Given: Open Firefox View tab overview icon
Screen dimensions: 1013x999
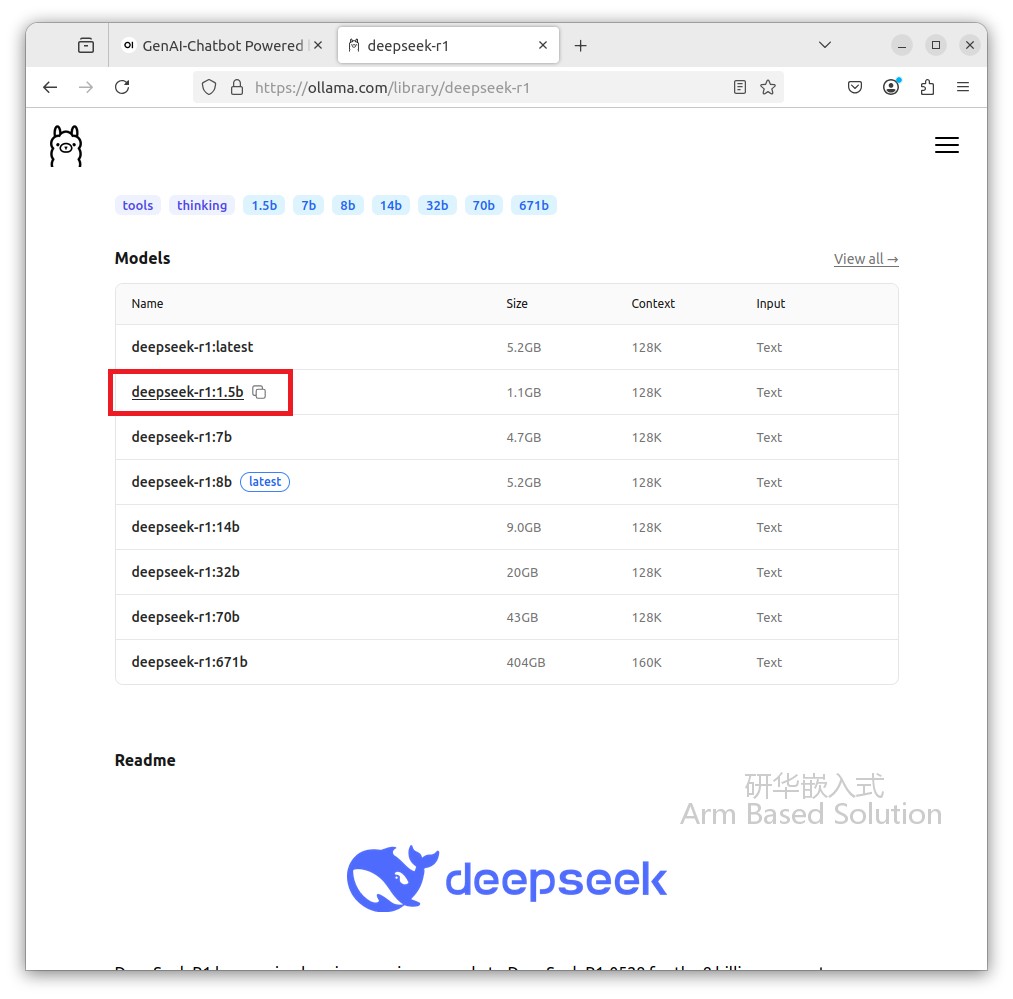Looking at the screenshot, I should [86, 45].
